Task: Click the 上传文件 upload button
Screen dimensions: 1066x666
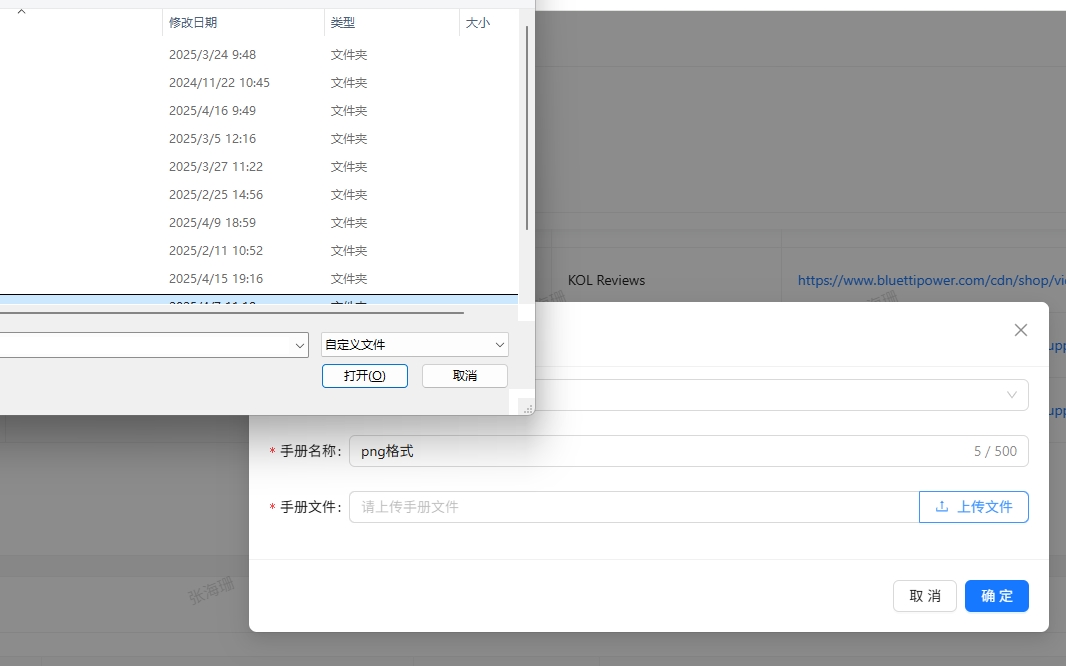Action: pyautogui.click(x=974, y=507)
